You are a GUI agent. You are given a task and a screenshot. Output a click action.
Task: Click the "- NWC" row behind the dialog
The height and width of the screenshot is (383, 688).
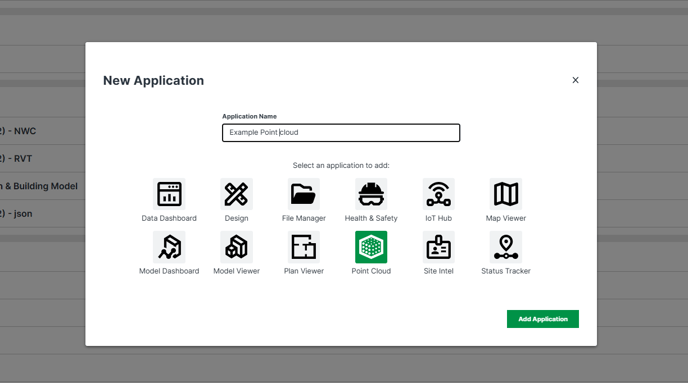coord(43,131)
